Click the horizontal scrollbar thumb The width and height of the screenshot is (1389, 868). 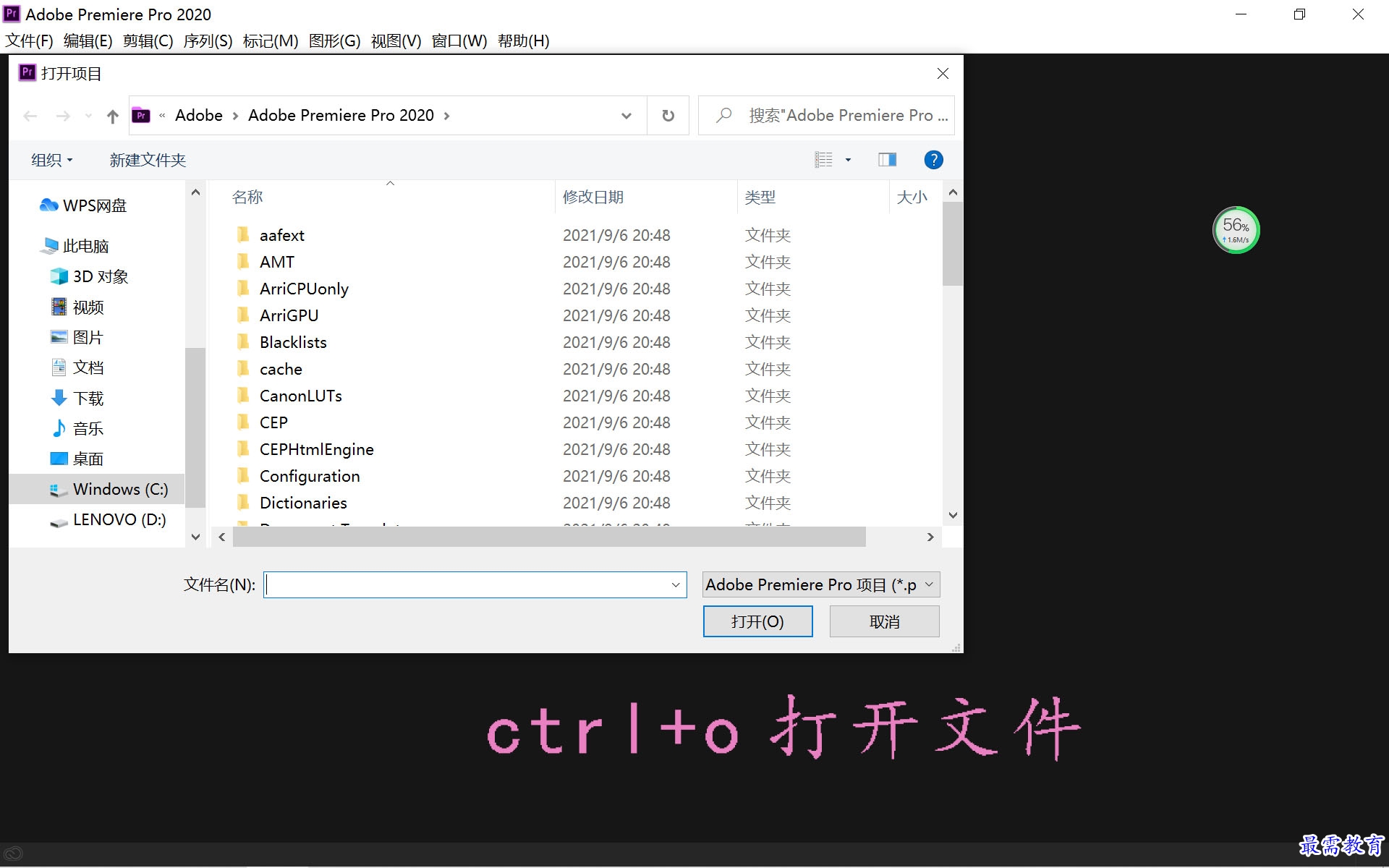[548, 537]
